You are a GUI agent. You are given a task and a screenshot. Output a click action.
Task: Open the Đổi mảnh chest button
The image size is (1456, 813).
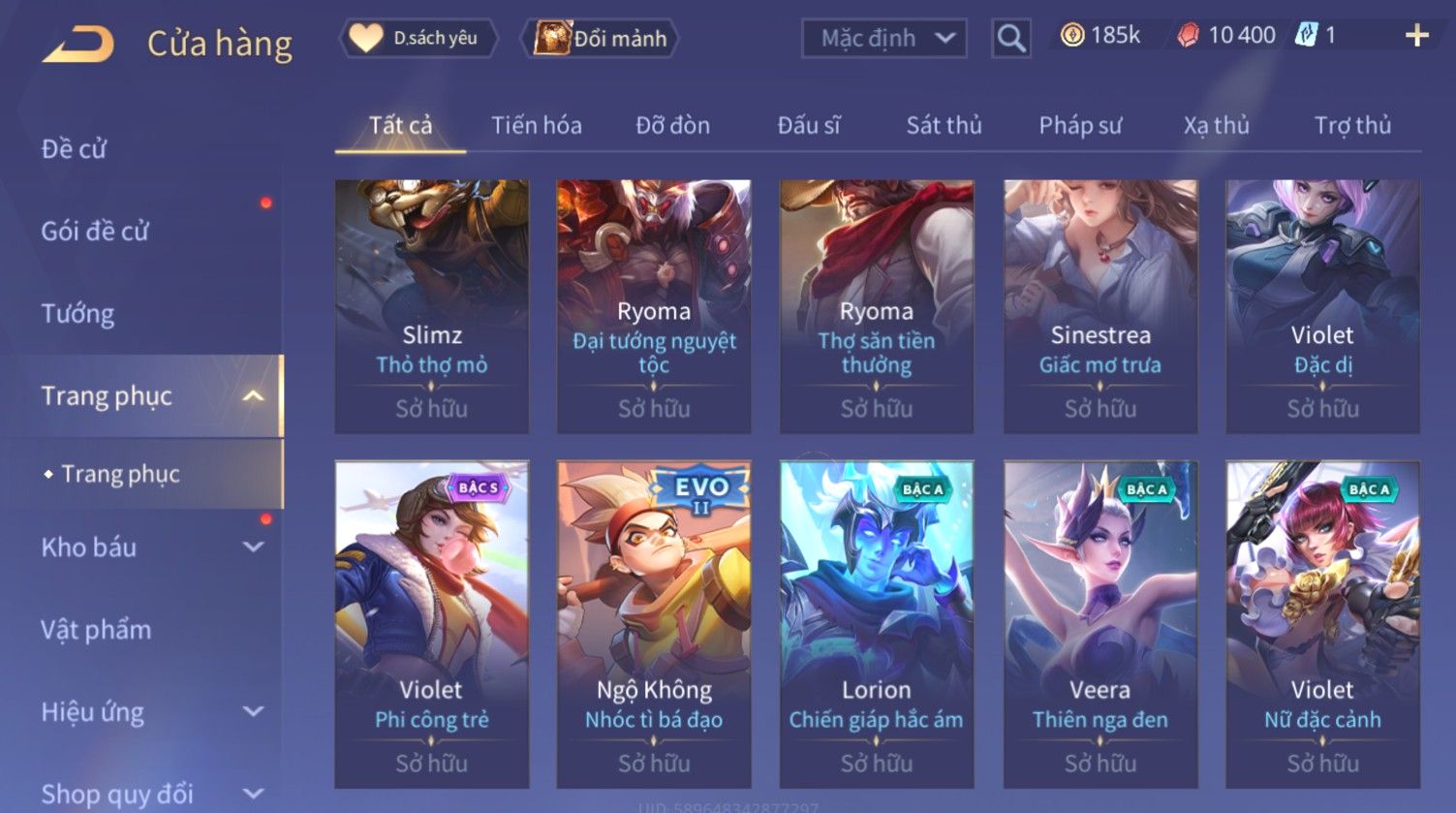[601, 39]
